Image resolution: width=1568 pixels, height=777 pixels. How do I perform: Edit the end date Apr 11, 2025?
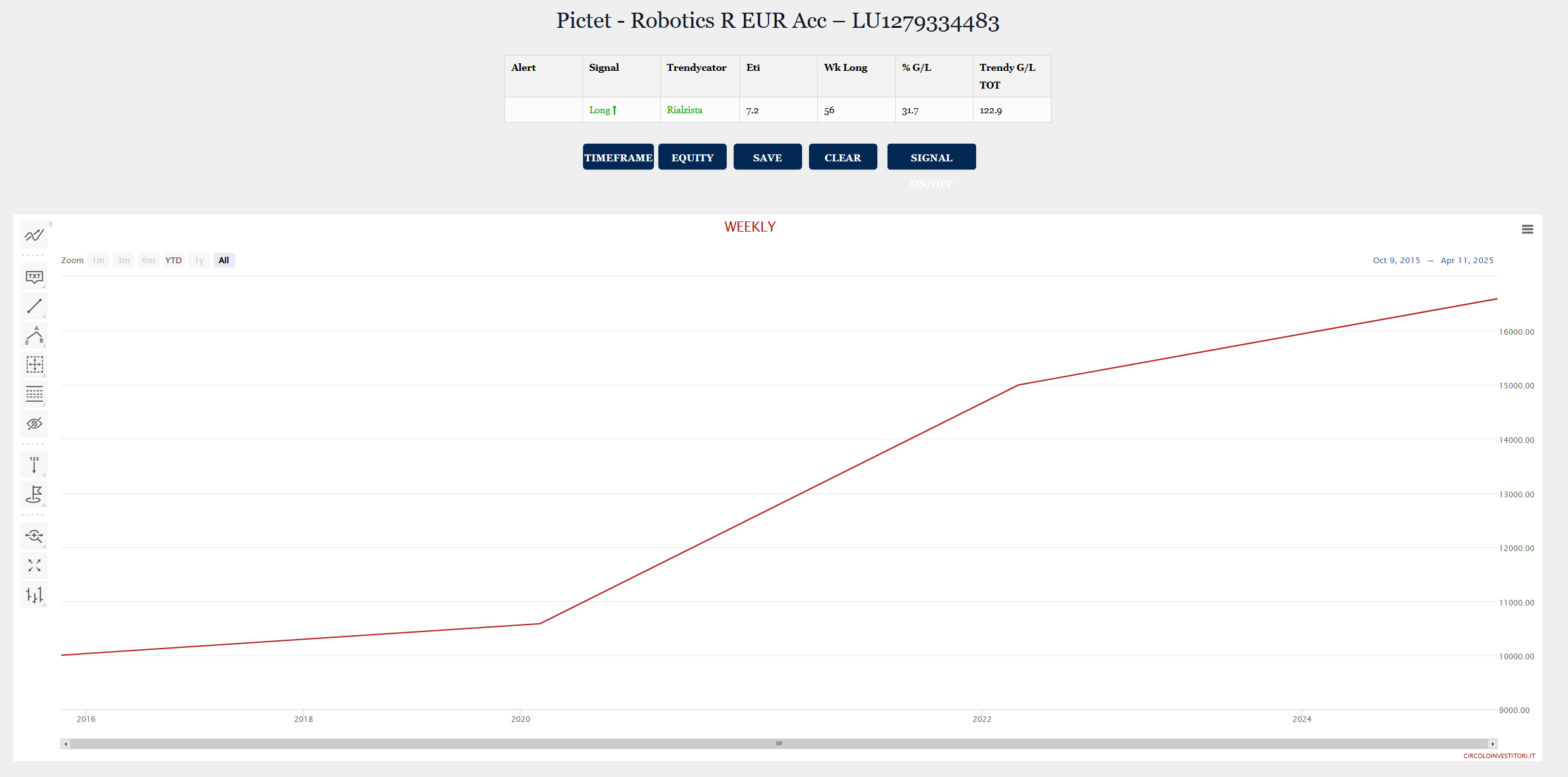(1467, 260)
